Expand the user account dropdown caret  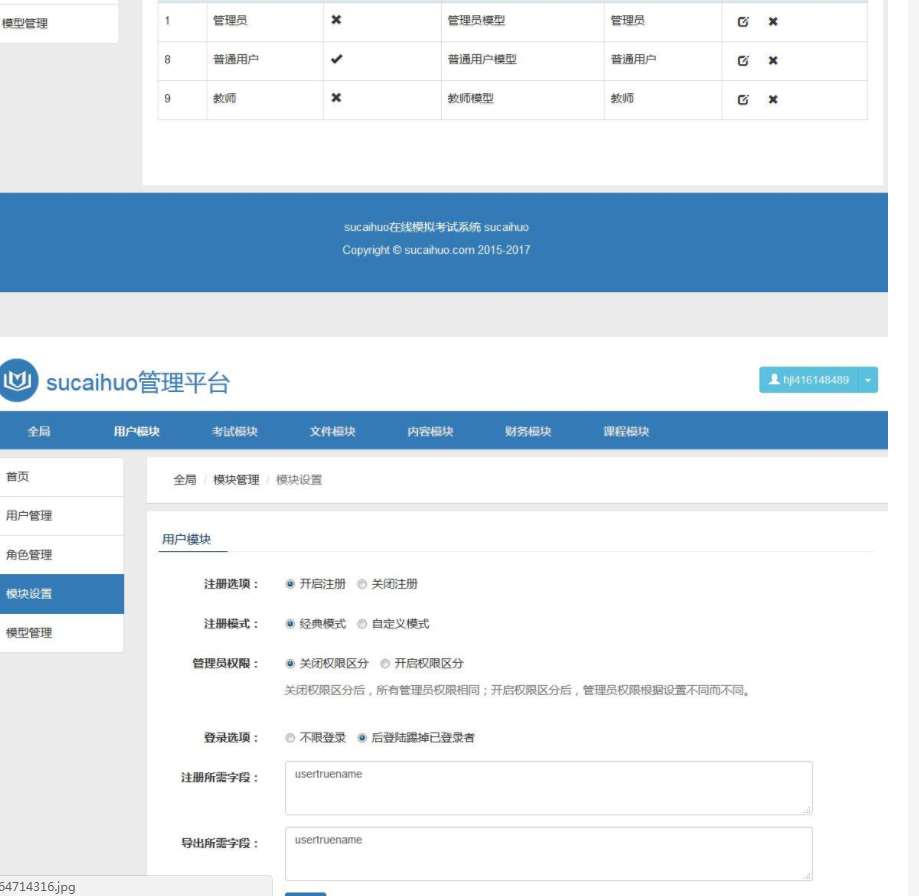tap(869, 380)
